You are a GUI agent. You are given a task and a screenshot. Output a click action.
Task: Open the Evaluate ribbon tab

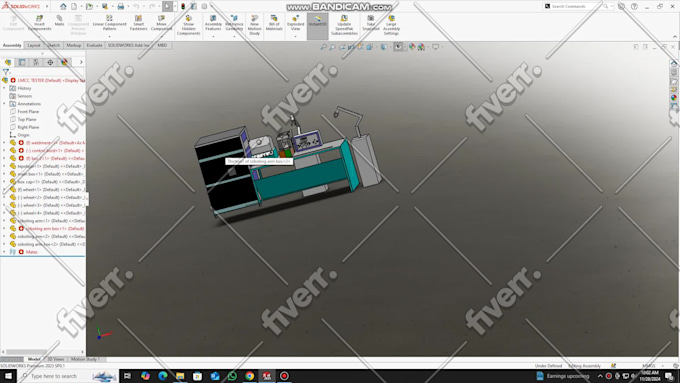point(94,45)
